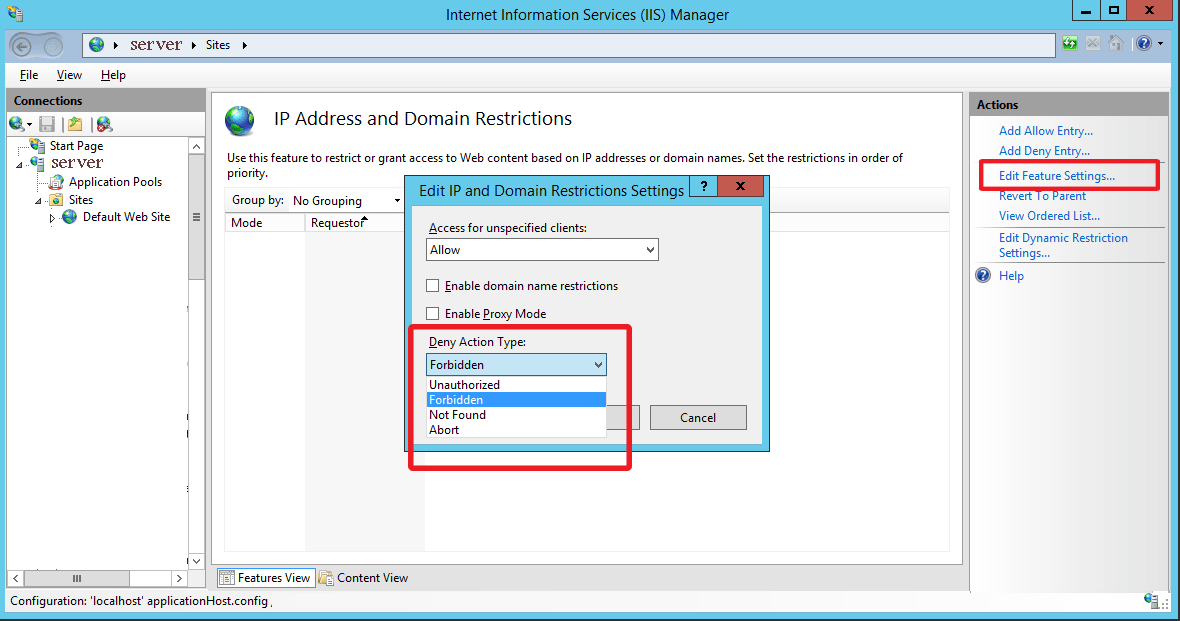This screenshot has height=621, width=1180.
Task: Select Not Found in the Deny Action list
Action: pyautogui.click(x=516, y=415)
